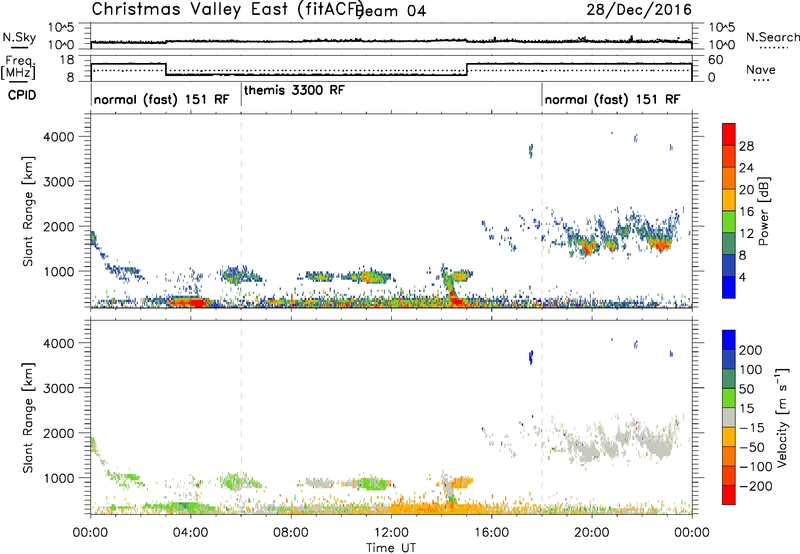The image size is (800, 554).
Task: Click the power panel 'Slant Range [km]' label
Action: pyautogui.click(x=28, y=211)
